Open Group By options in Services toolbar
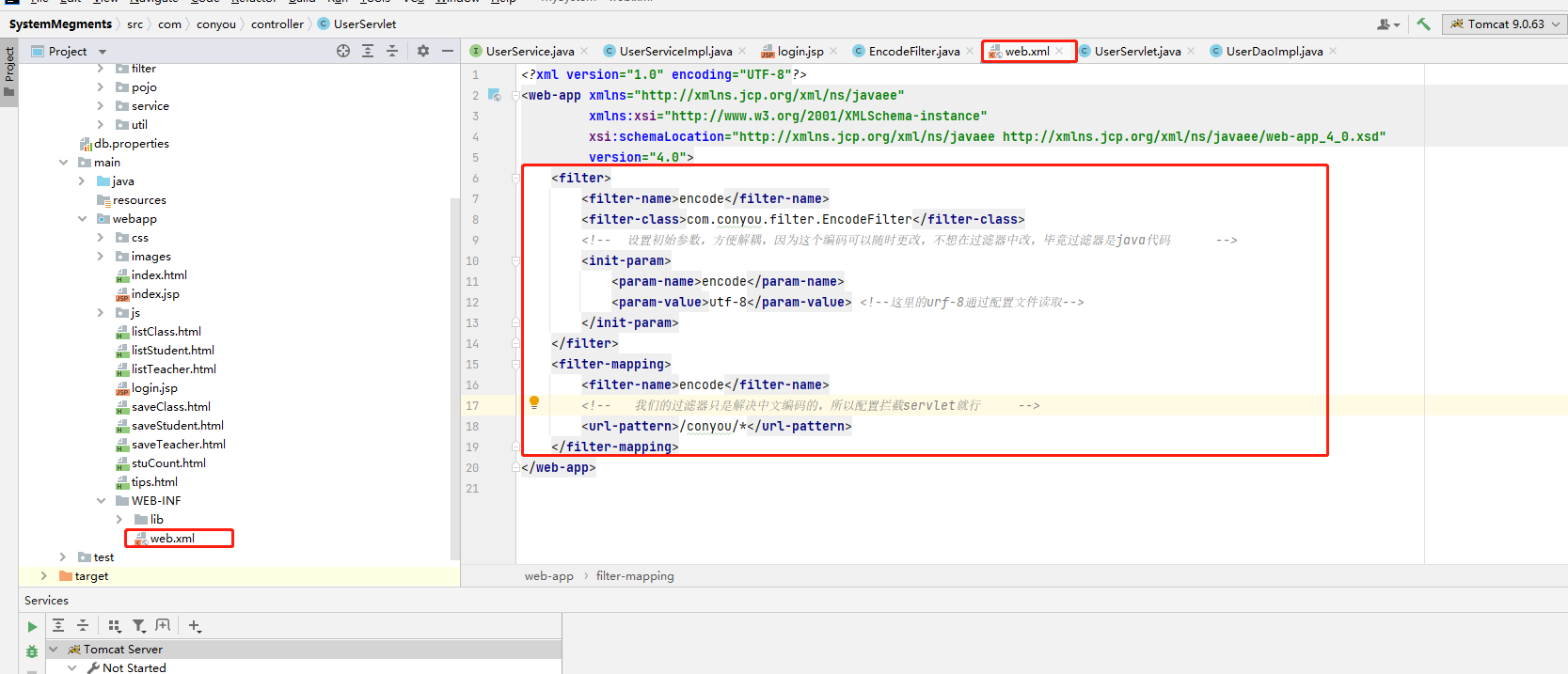This screenshot has height=674, width=1568. pos(115,626)
